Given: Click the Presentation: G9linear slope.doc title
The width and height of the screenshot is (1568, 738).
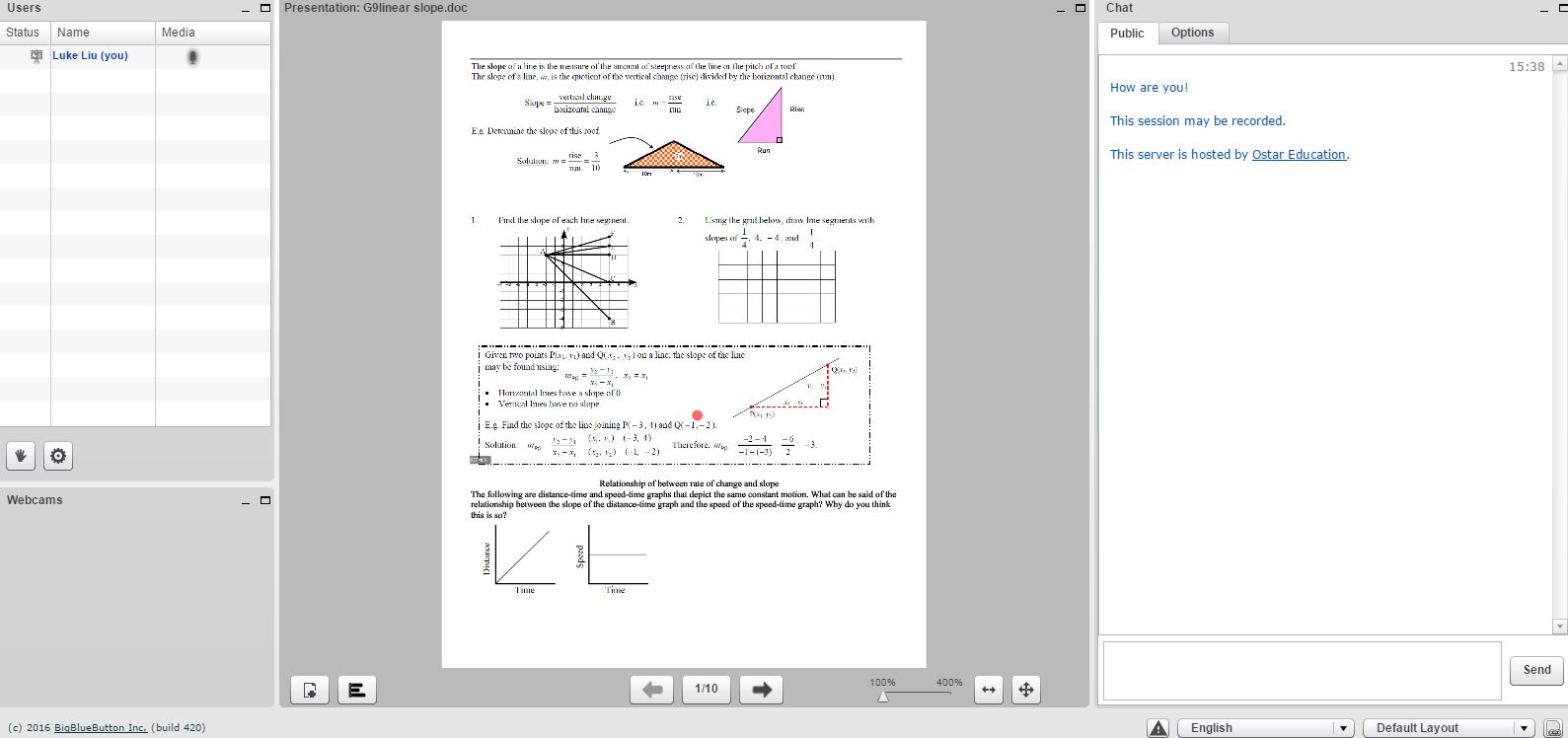Looking at the screenshot, I should click(x=376, y=8).
